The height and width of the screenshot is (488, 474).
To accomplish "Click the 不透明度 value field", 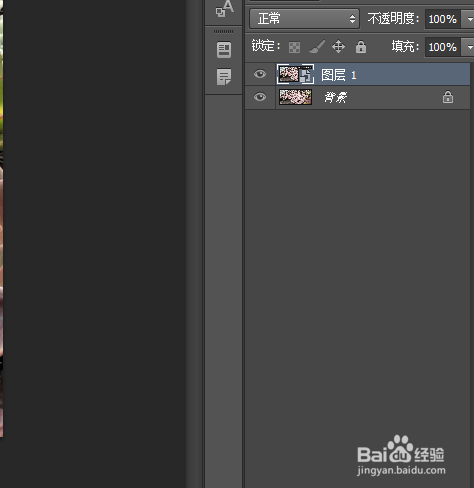I will [x=442, y=19].
